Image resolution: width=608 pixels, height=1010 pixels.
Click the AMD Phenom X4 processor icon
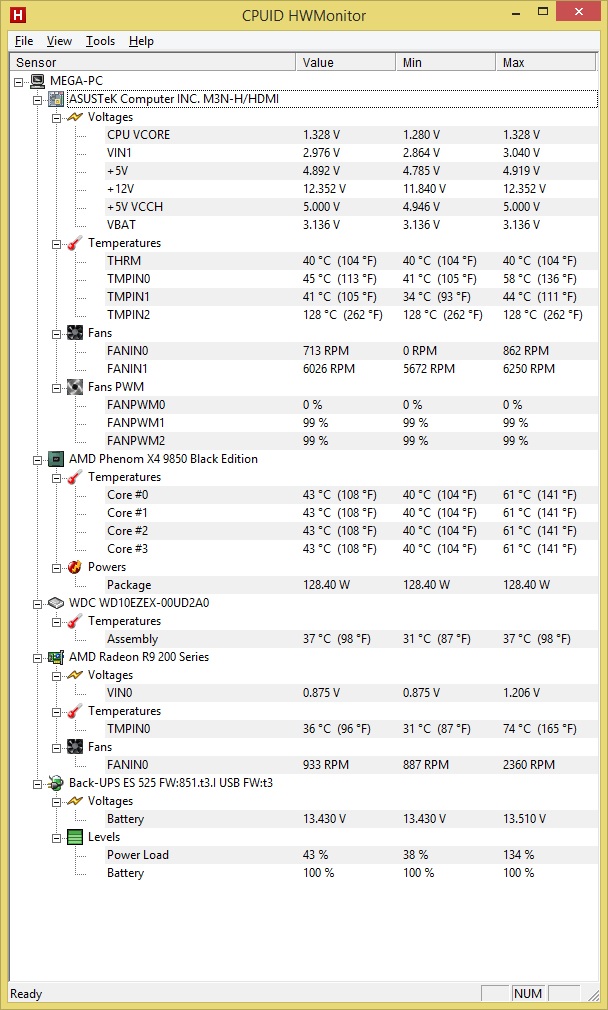tap(57, 459)
